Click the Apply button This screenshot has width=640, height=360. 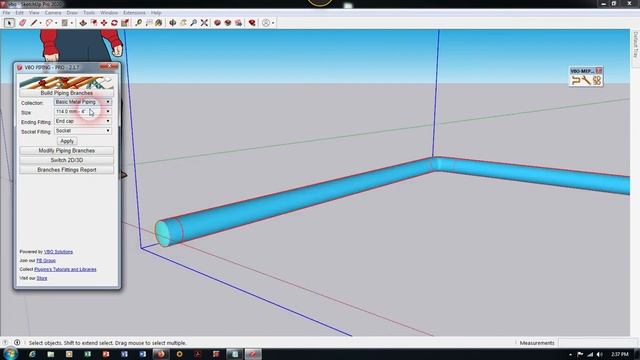pos(67,141)
